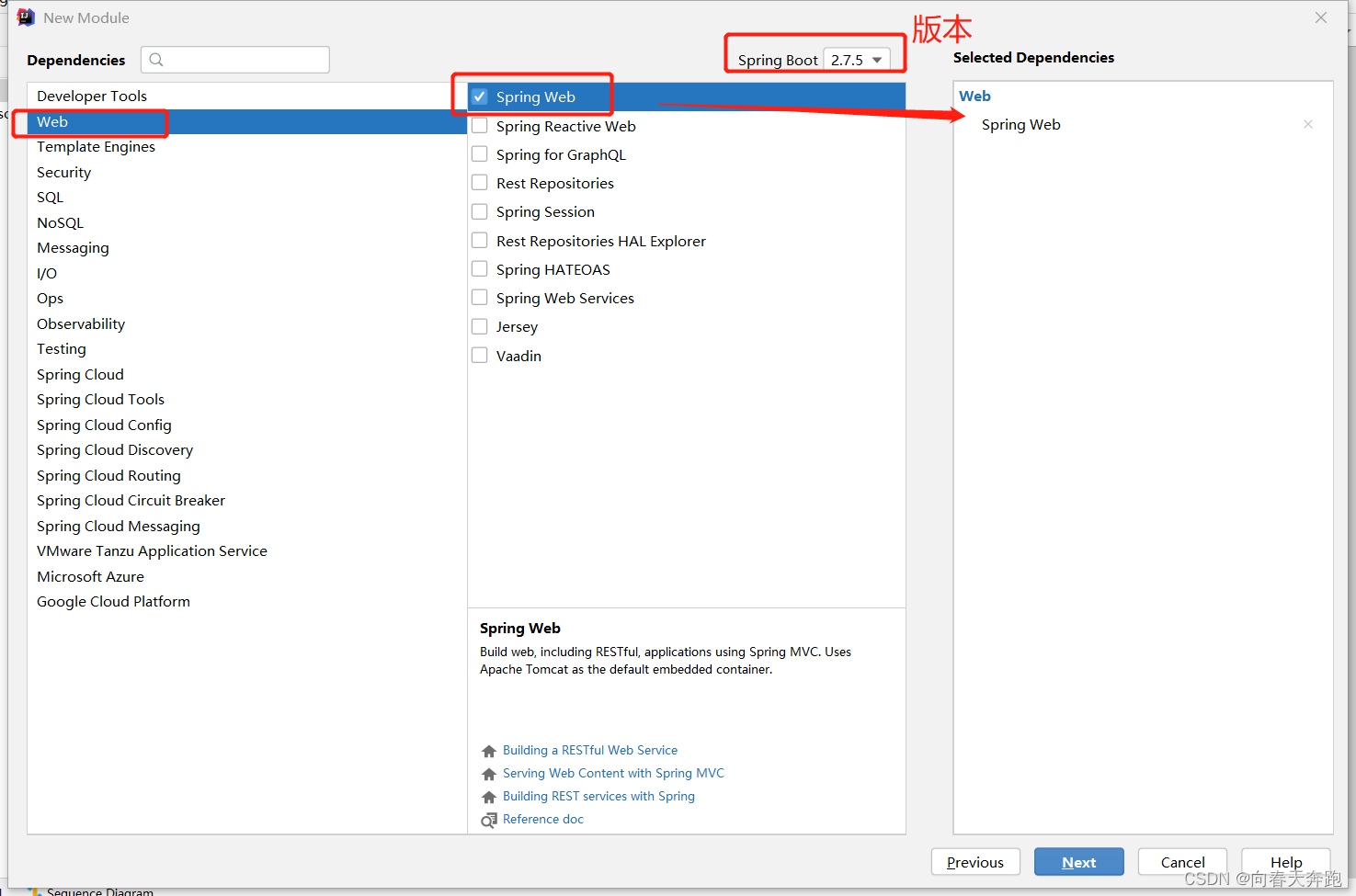This screenshot has height=896, width=1356.
Task: Click home icon beside Serving Web Content
Action: point(489,774)
